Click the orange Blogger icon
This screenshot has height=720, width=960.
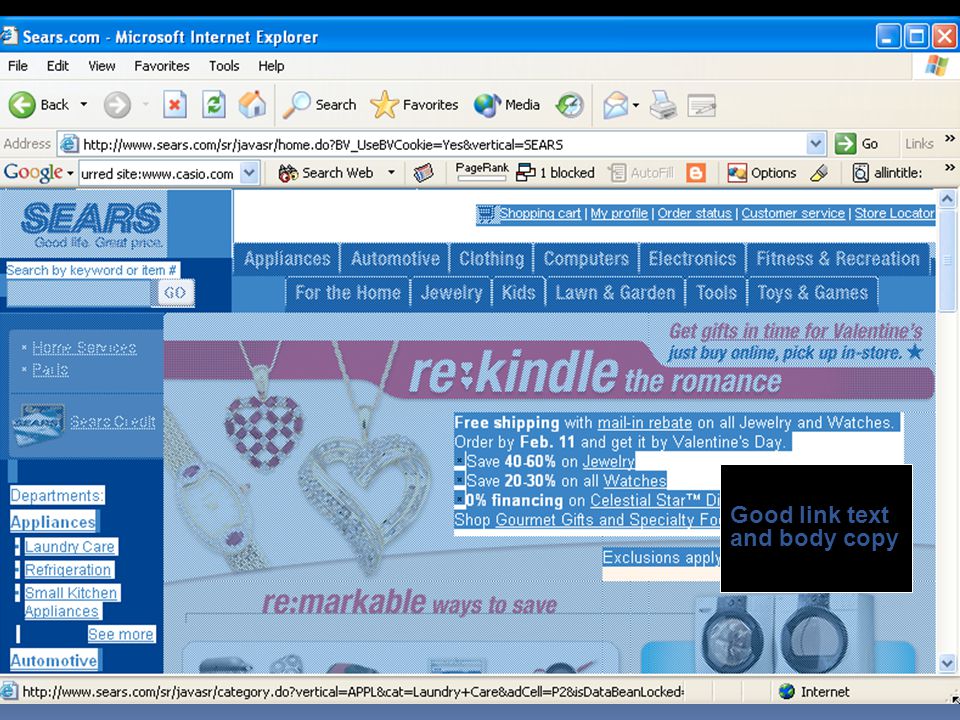pyautogui.click(x=696, y=173)
